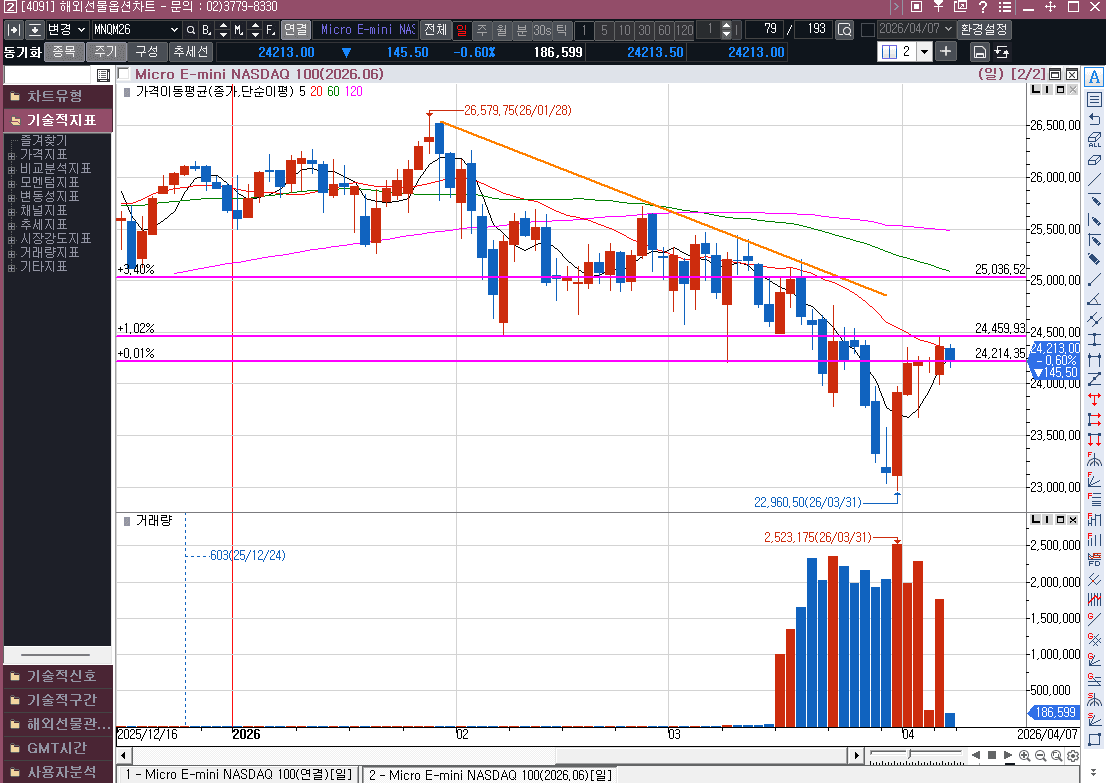Expand the 가격지표 tree item
Image resolution: width=1106 pixels, height=783 pixels.
[12, 155]
